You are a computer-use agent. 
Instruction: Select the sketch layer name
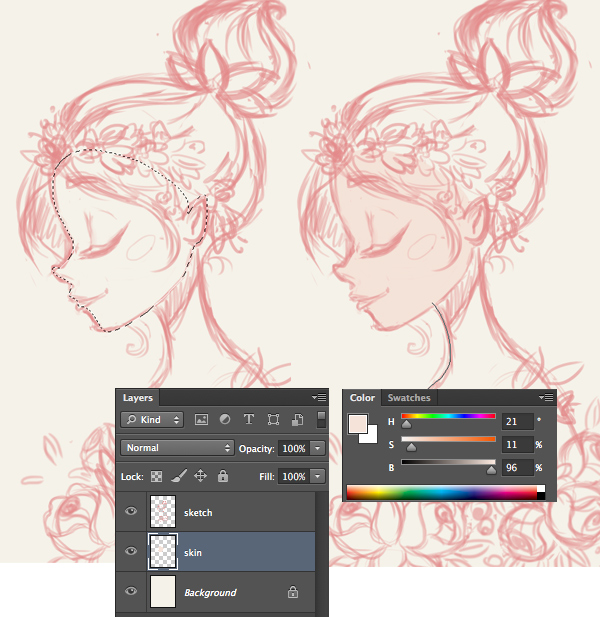click(198, 512)
